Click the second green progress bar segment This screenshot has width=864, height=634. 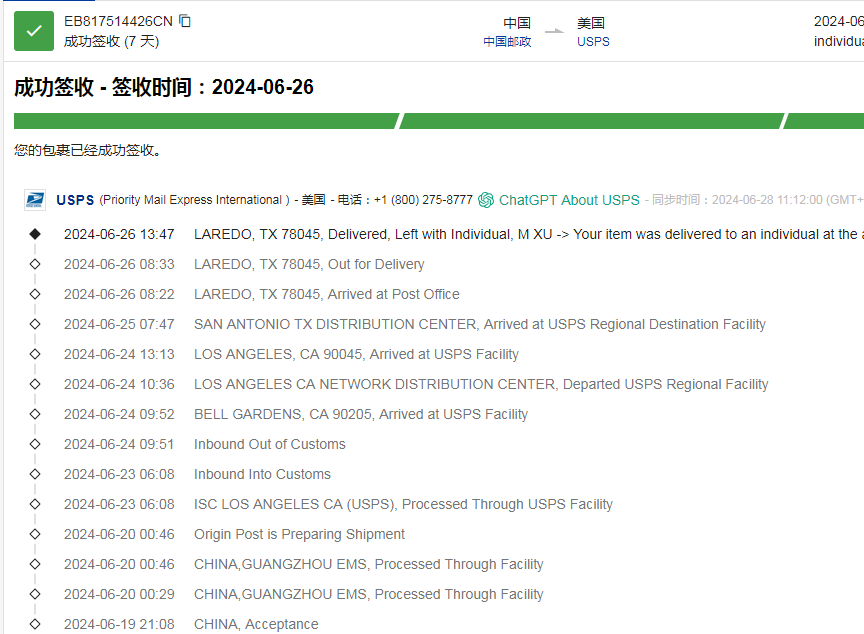(x=591, y=121)
